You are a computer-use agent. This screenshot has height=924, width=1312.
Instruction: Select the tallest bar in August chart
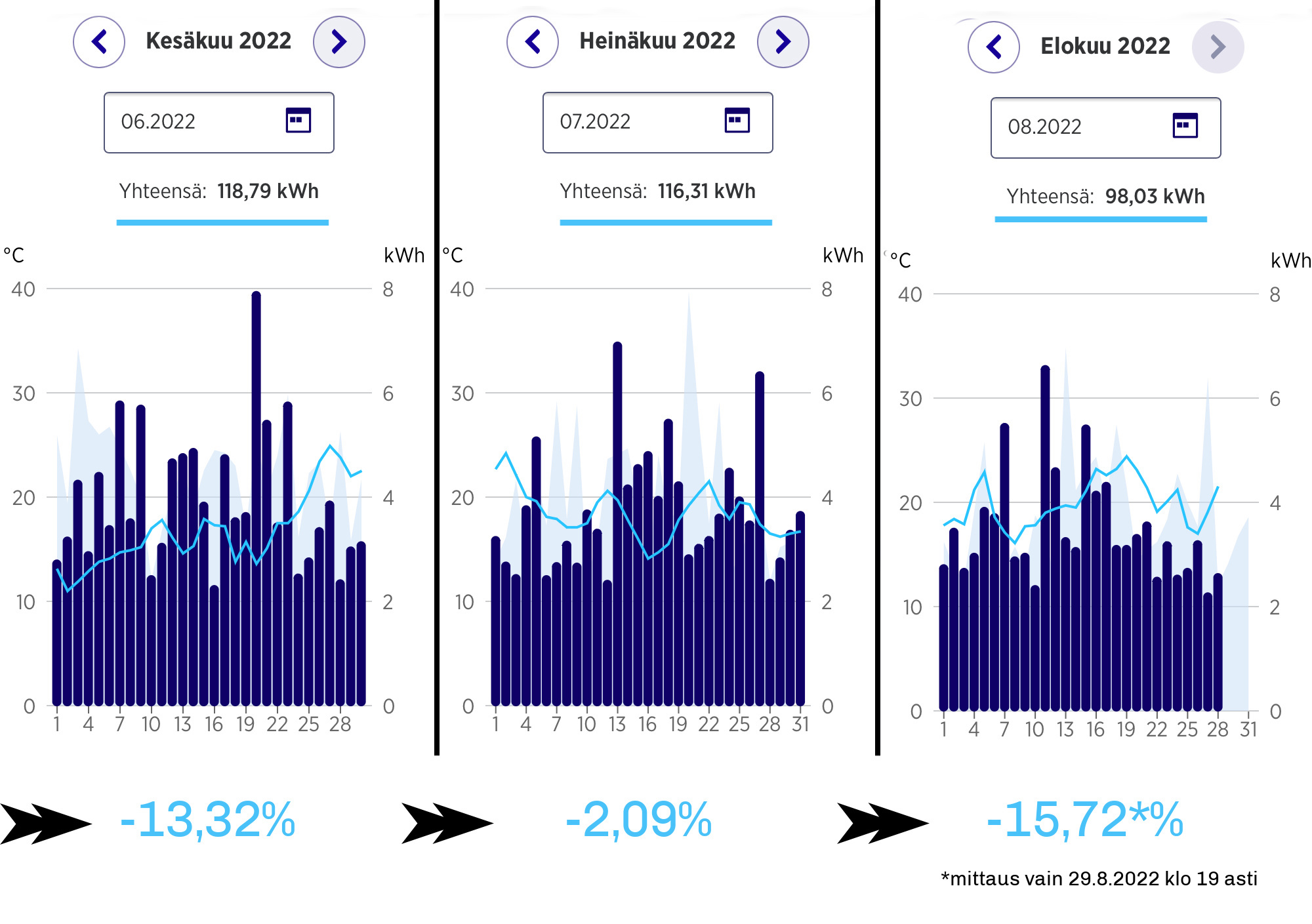tap(1045, 538)
